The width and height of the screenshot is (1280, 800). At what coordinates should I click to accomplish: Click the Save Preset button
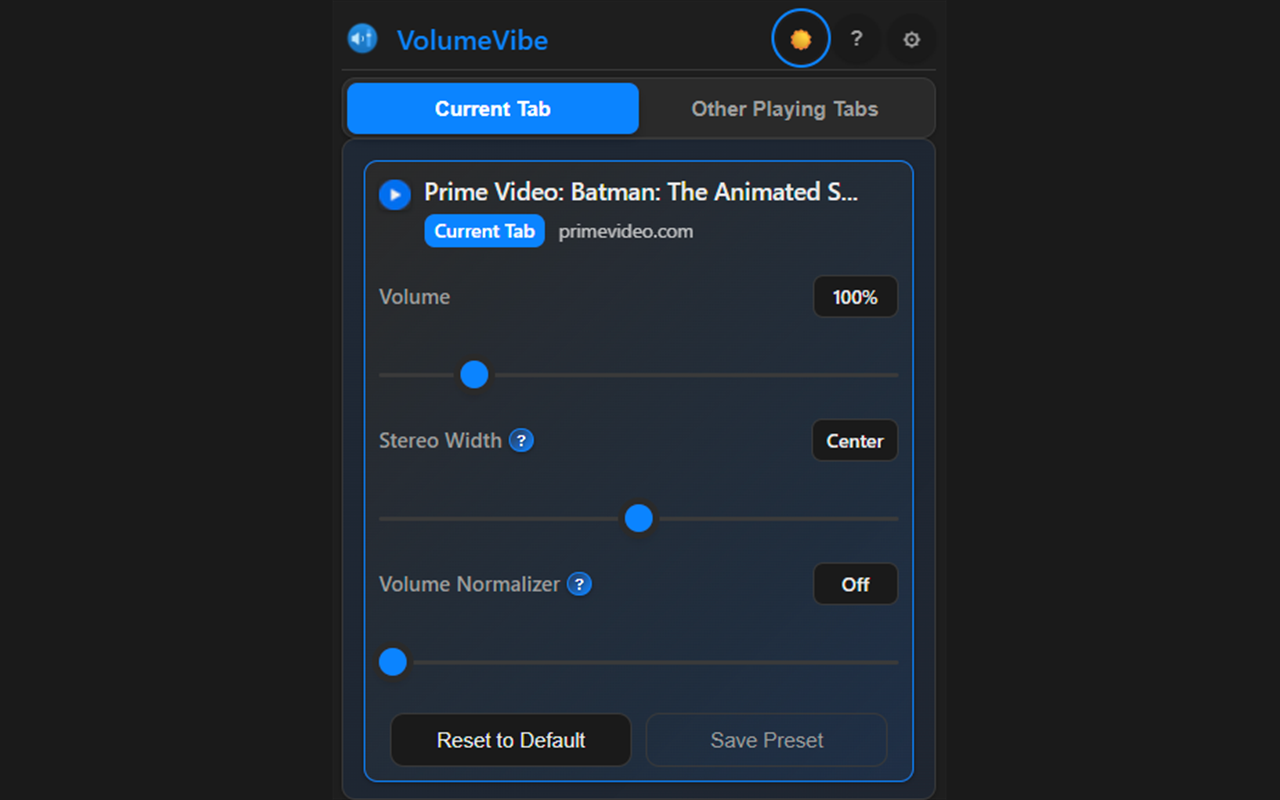point(767,740)
